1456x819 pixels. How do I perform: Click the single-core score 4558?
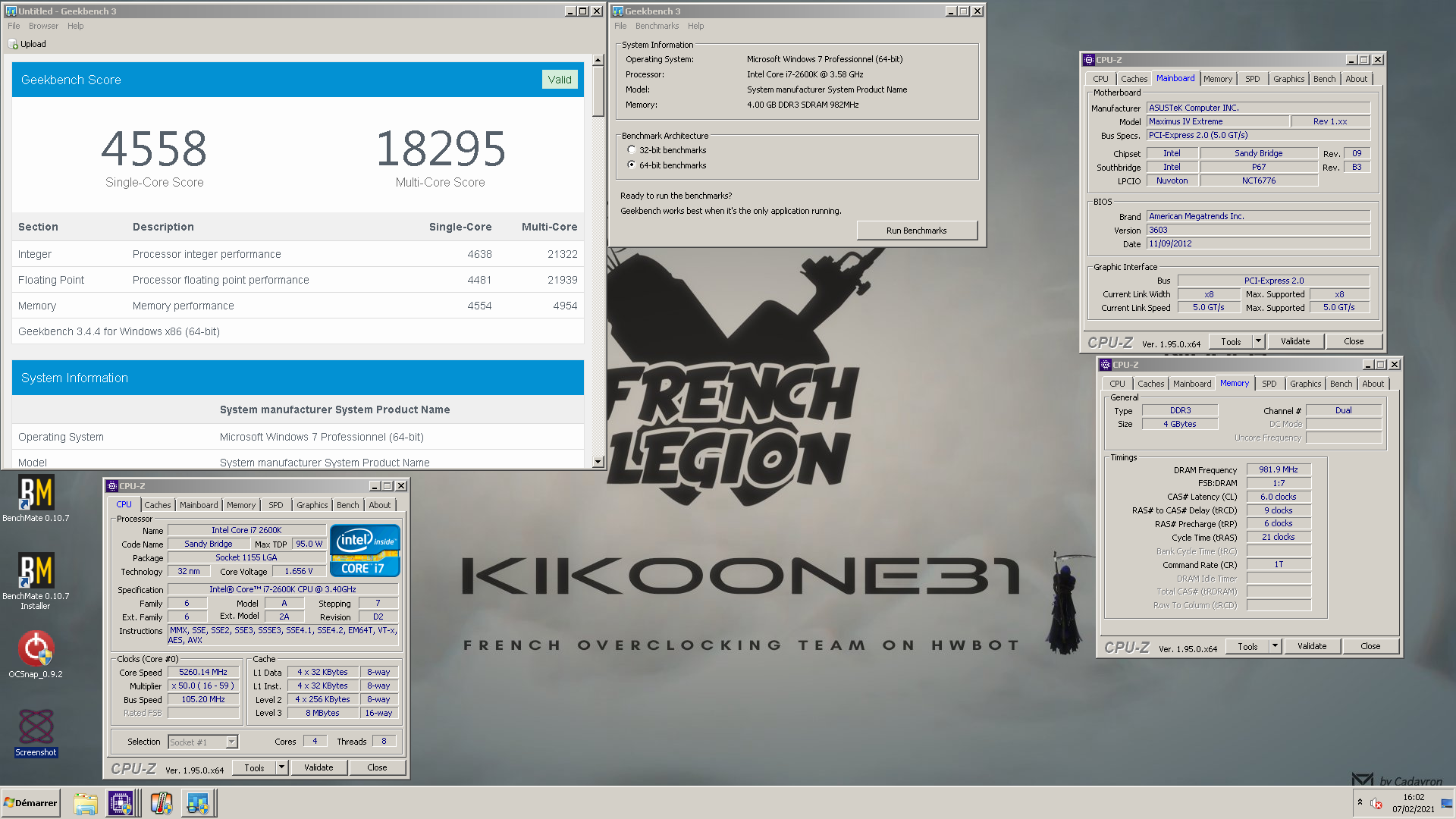pos(154,149)
